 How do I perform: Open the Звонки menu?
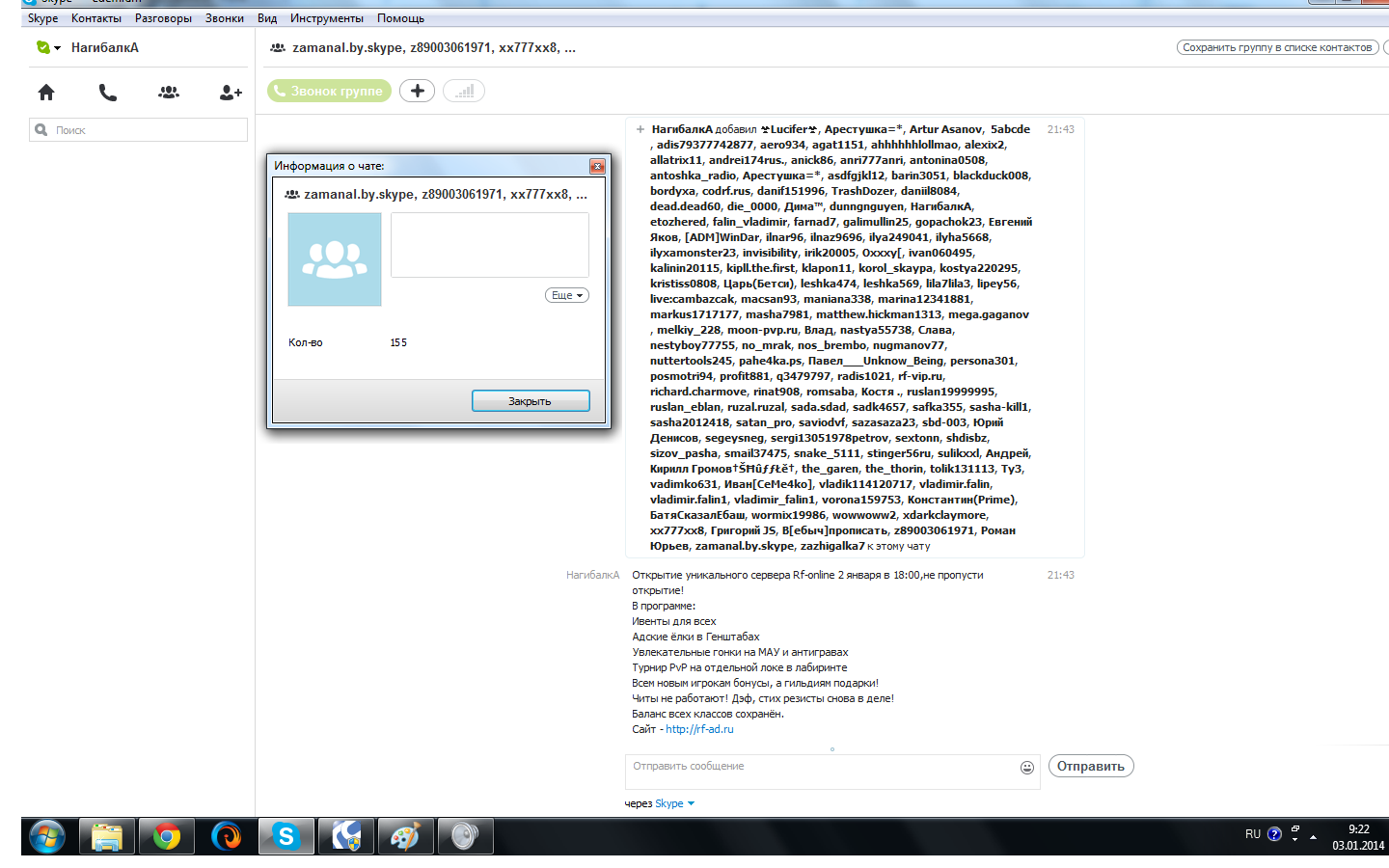(x=224, y=18)
